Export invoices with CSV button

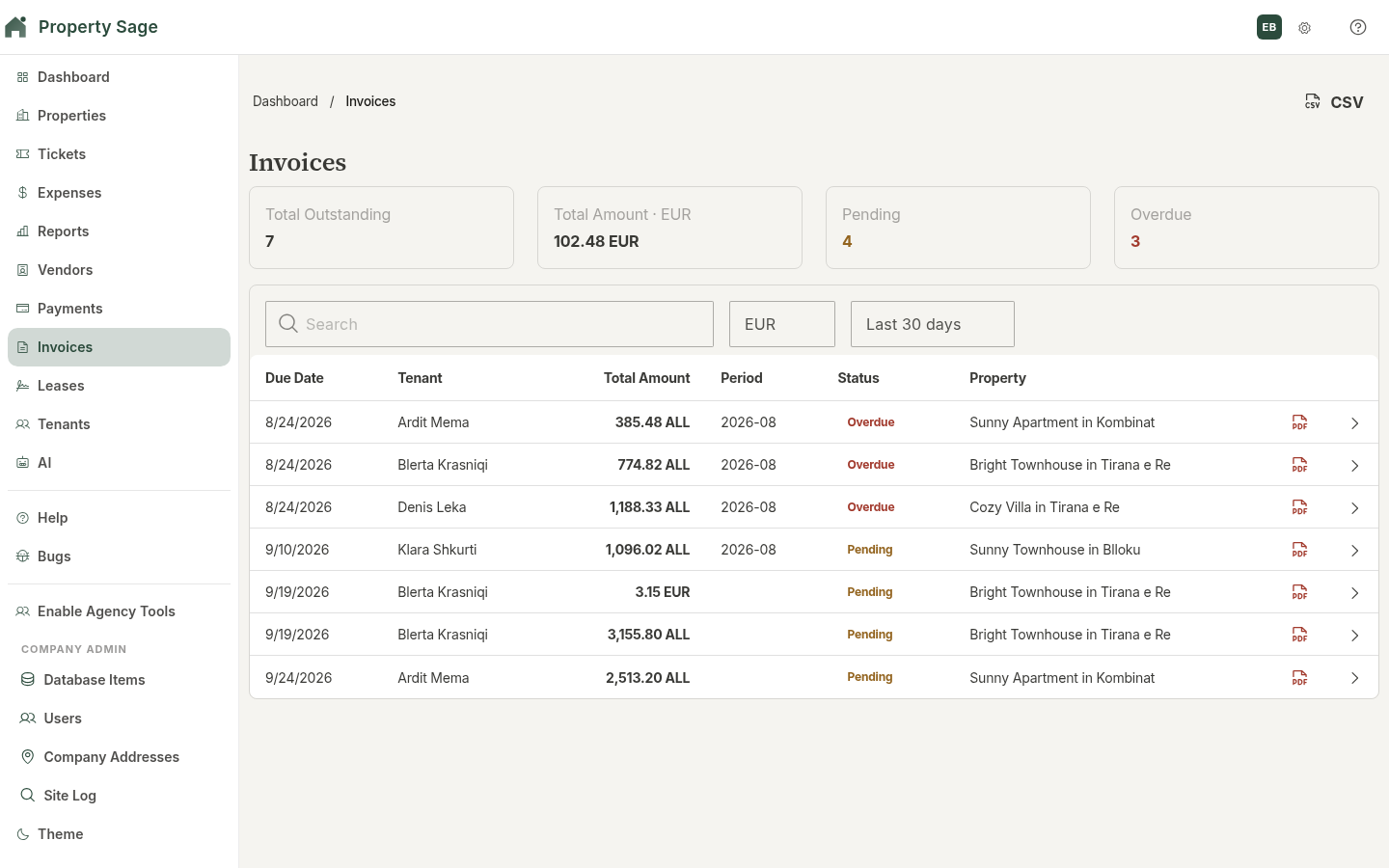tap(1334, 102)
